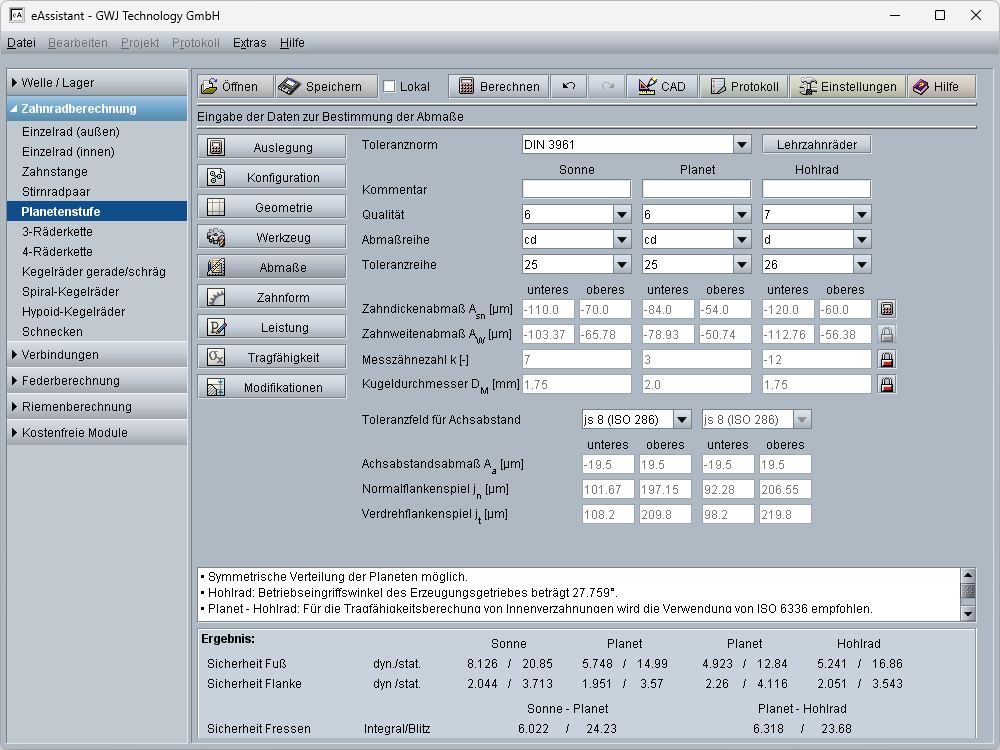Open the Hohlrad Qualität dropdown

(x=861, y=215)
